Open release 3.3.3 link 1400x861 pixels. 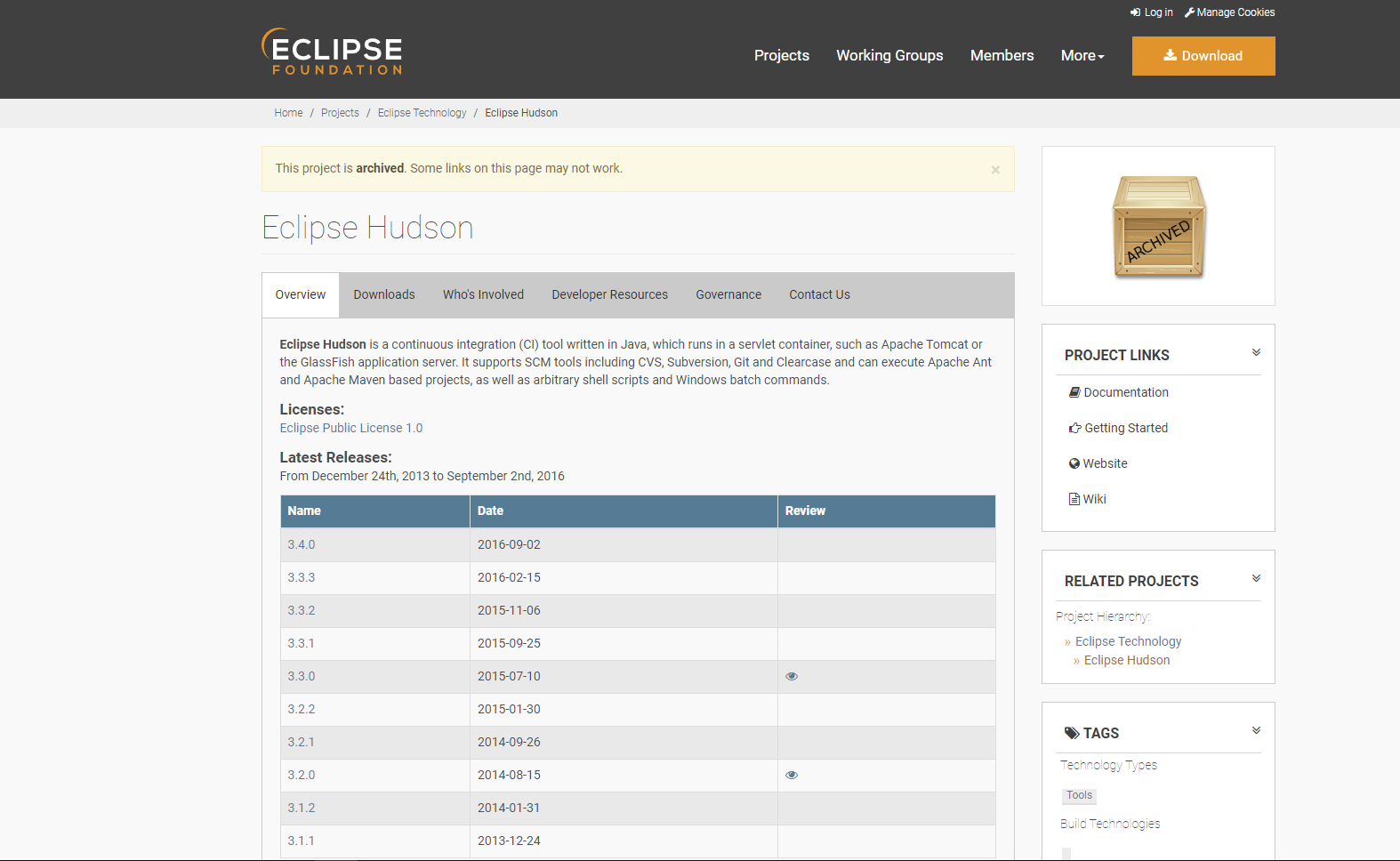[x=302, y=577]
